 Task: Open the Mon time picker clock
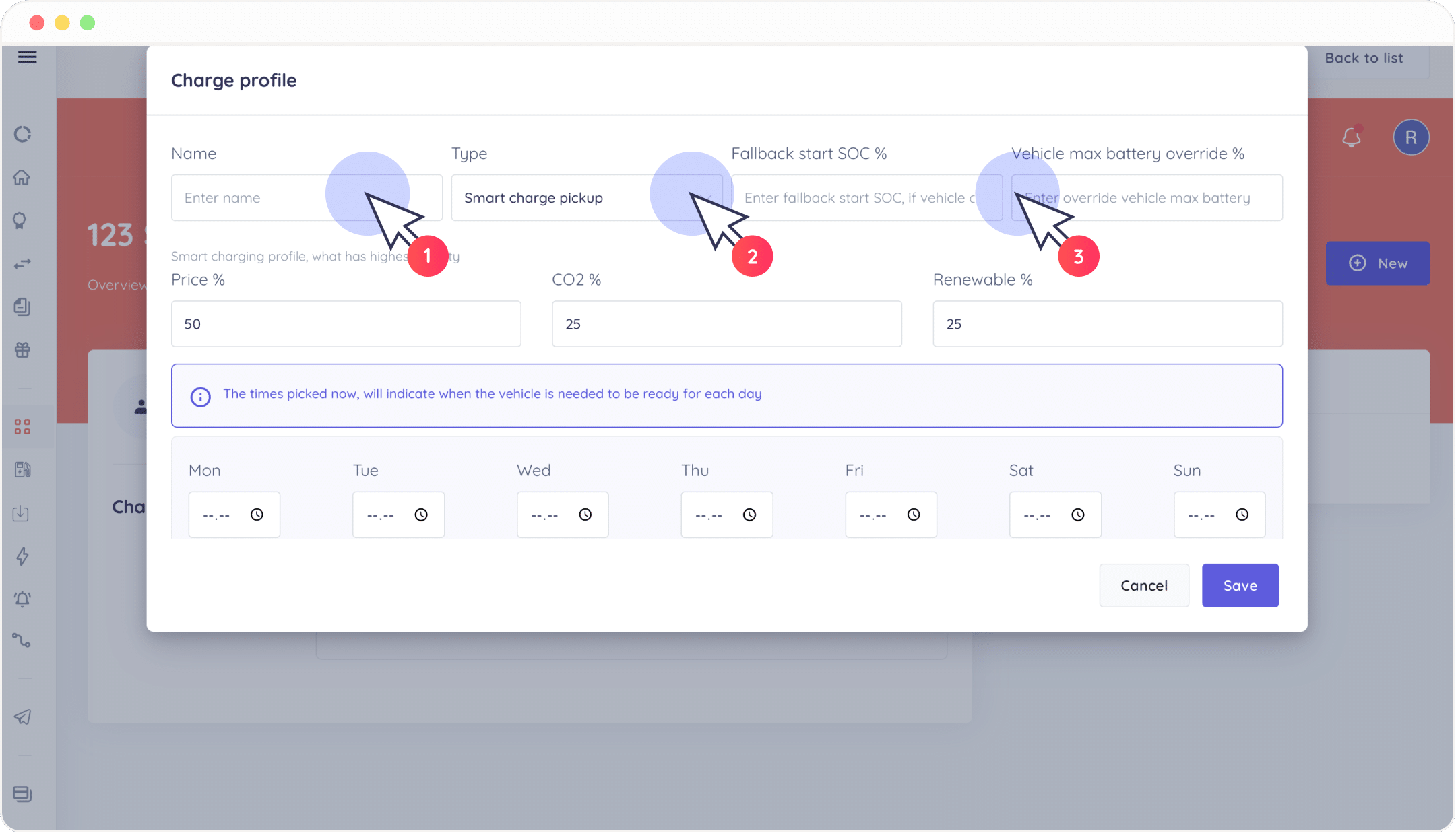coord(258,514)
